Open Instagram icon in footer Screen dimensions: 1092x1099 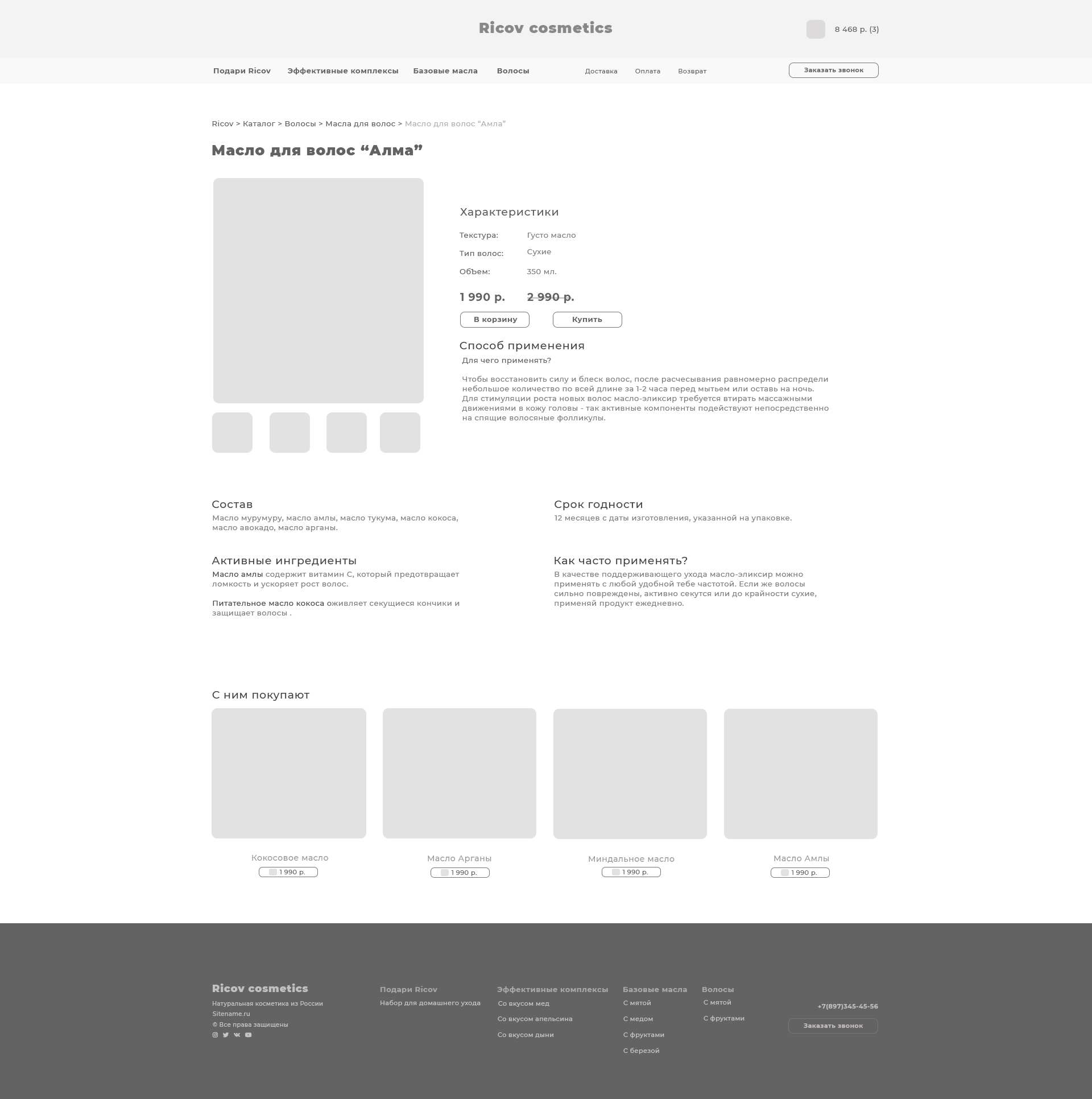click(x=215, y=1035)
